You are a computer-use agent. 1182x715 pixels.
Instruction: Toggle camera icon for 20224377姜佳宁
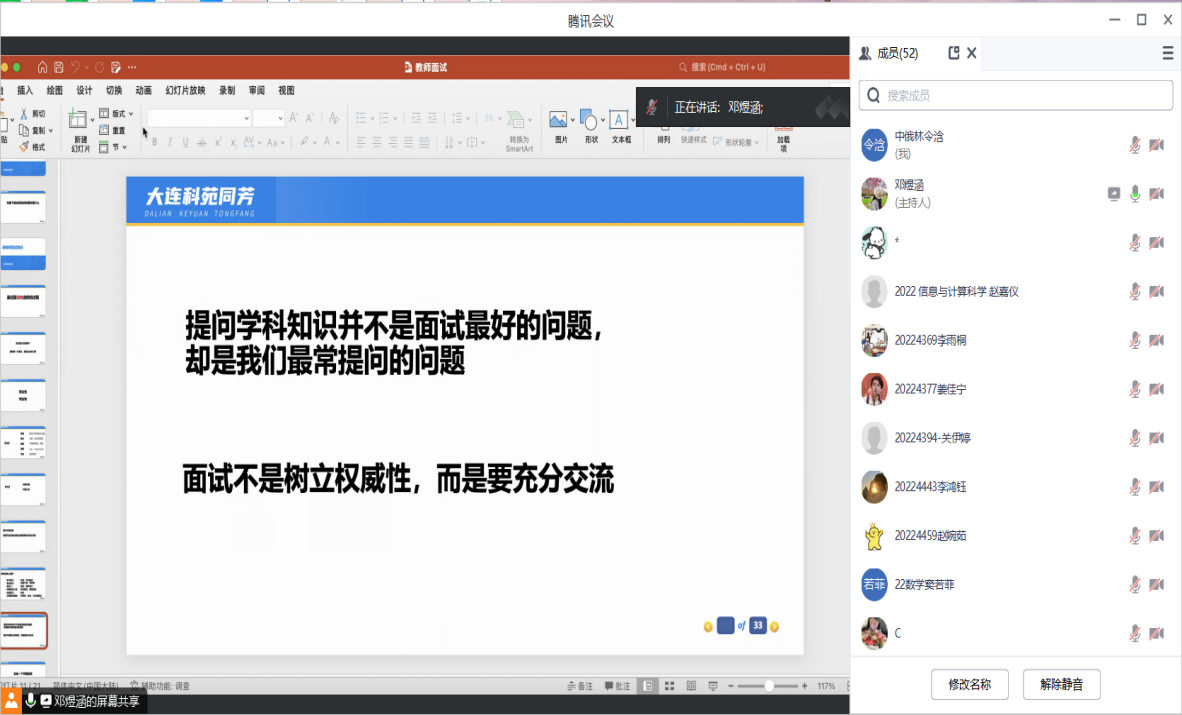pos(1156,389)
